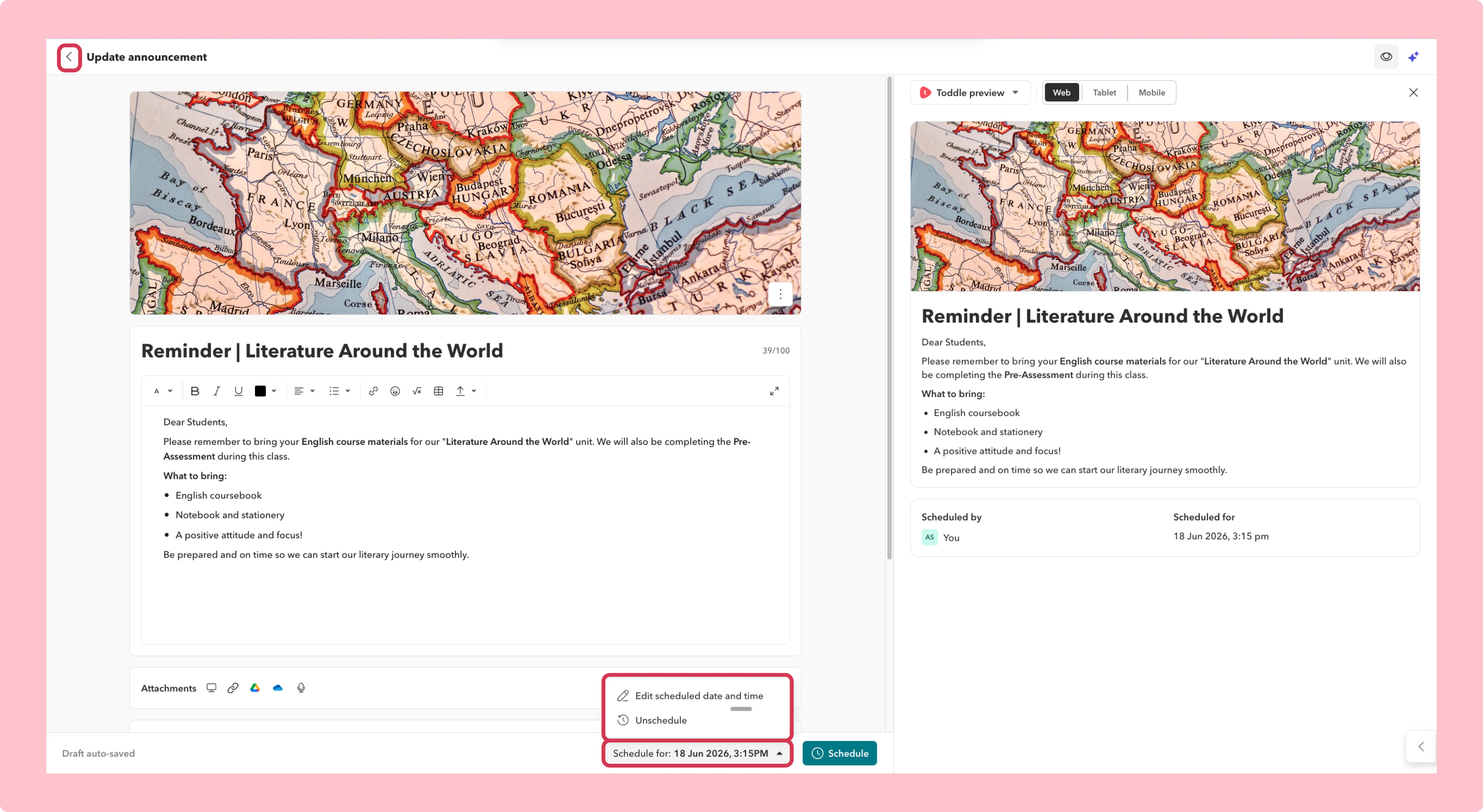Insert a hyperlink from the toolbar
Screen dimensions: 1483x812
[x=373, y=391]
